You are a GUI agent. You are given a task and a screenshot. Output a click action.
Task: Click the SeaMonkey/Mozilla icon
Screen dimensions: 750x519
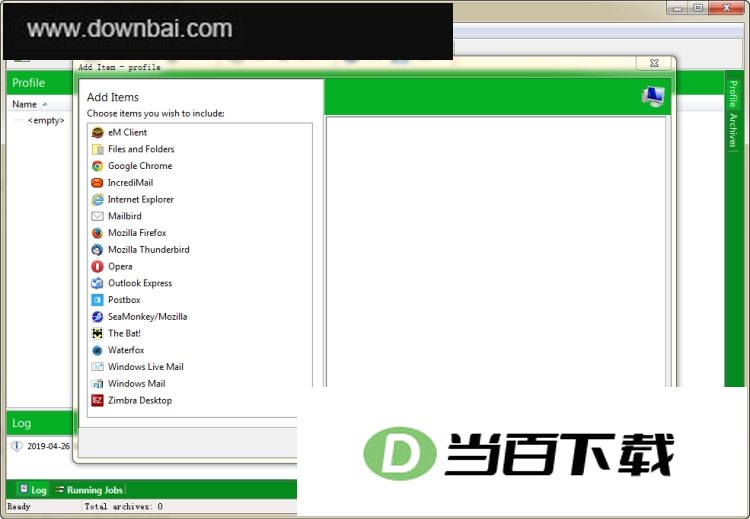(x=98, y=317)
